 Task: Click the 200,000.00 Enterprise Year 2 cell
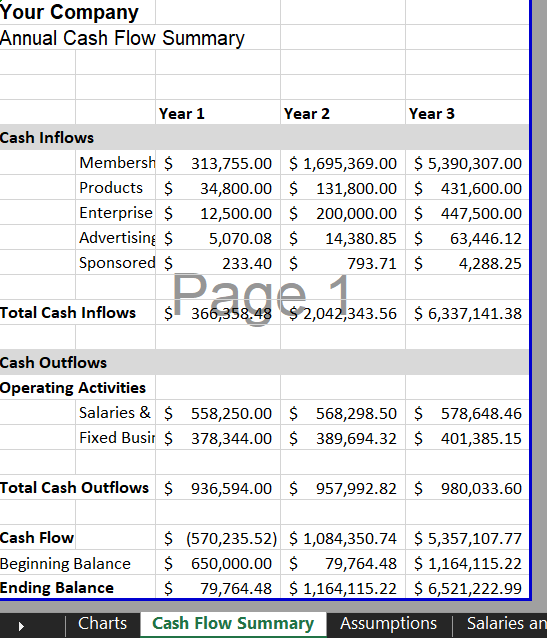pyautogui.click(x=343, y=213)
